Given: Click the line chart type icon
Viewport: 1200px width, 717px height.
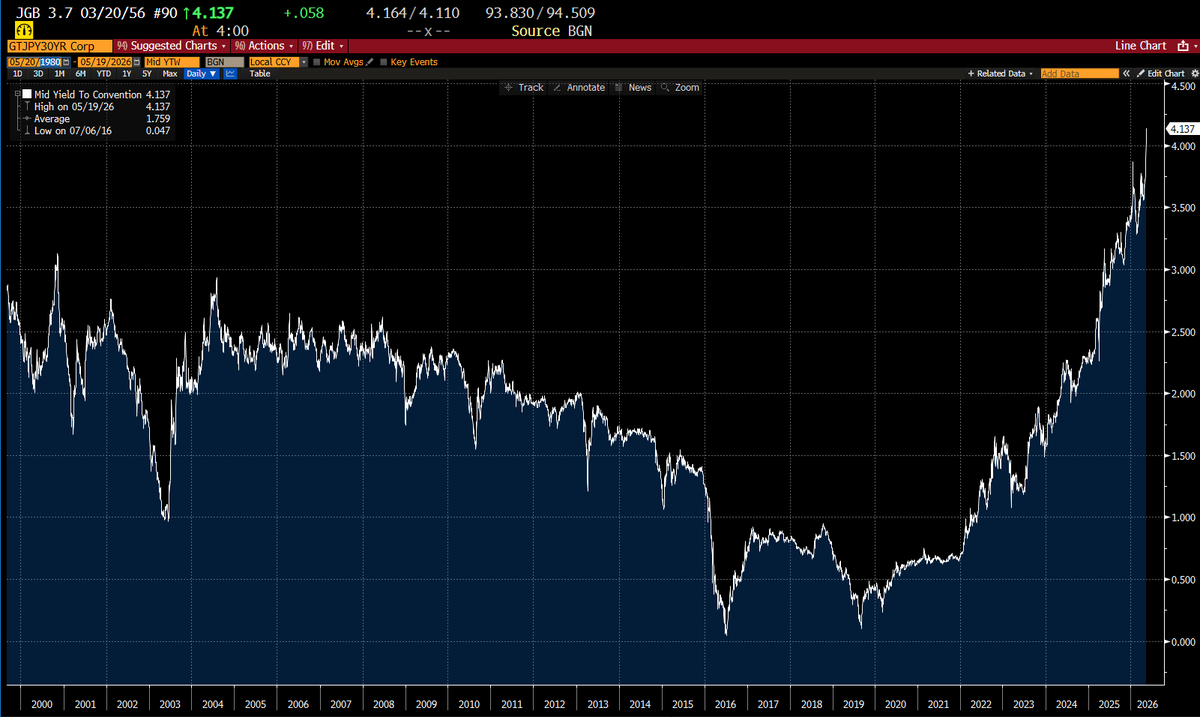Looking at the screenshot, I should (230, 73).
